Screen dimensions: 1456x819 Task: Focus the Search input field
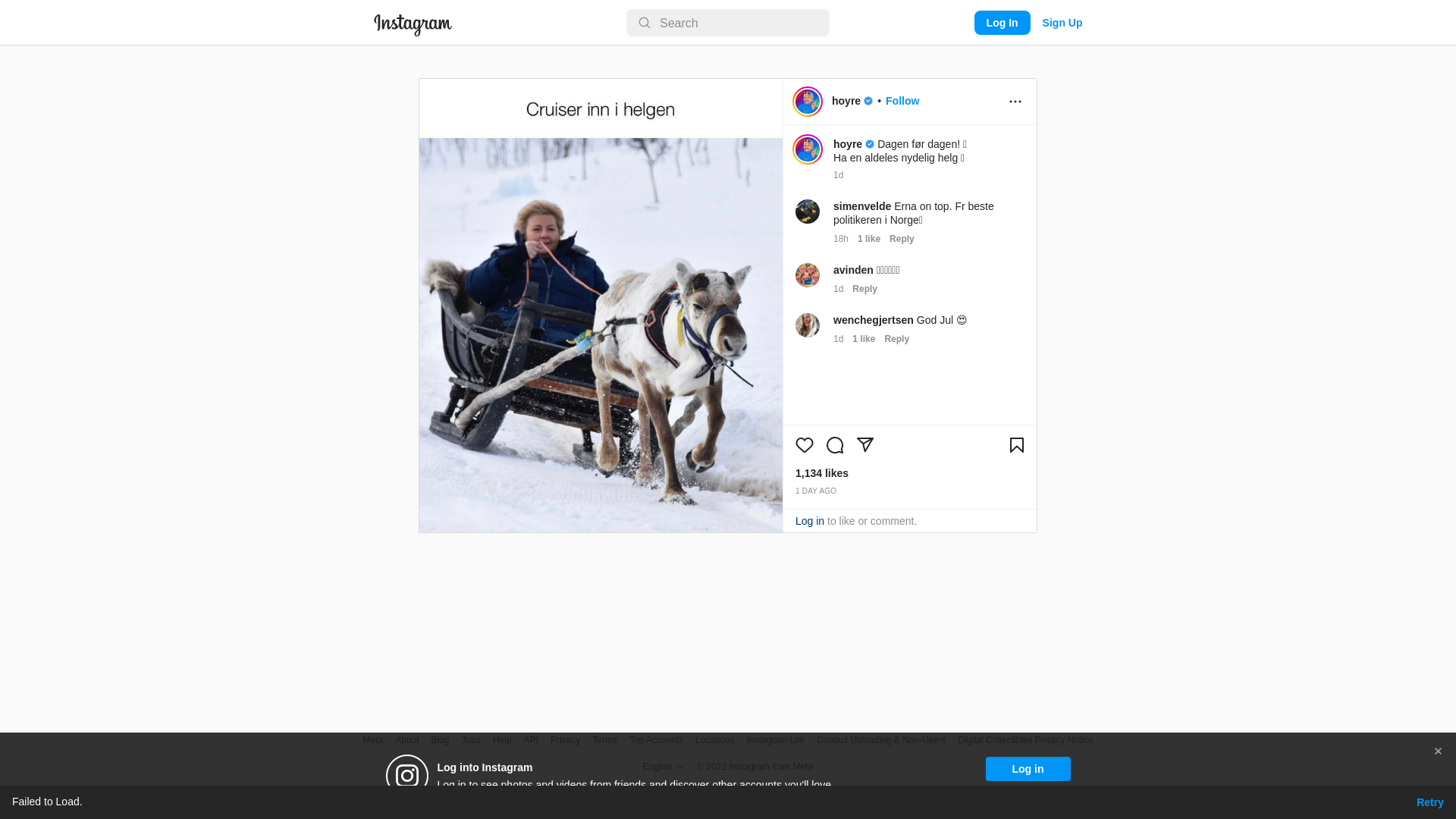pyautogui.click(x=728, y=23)
